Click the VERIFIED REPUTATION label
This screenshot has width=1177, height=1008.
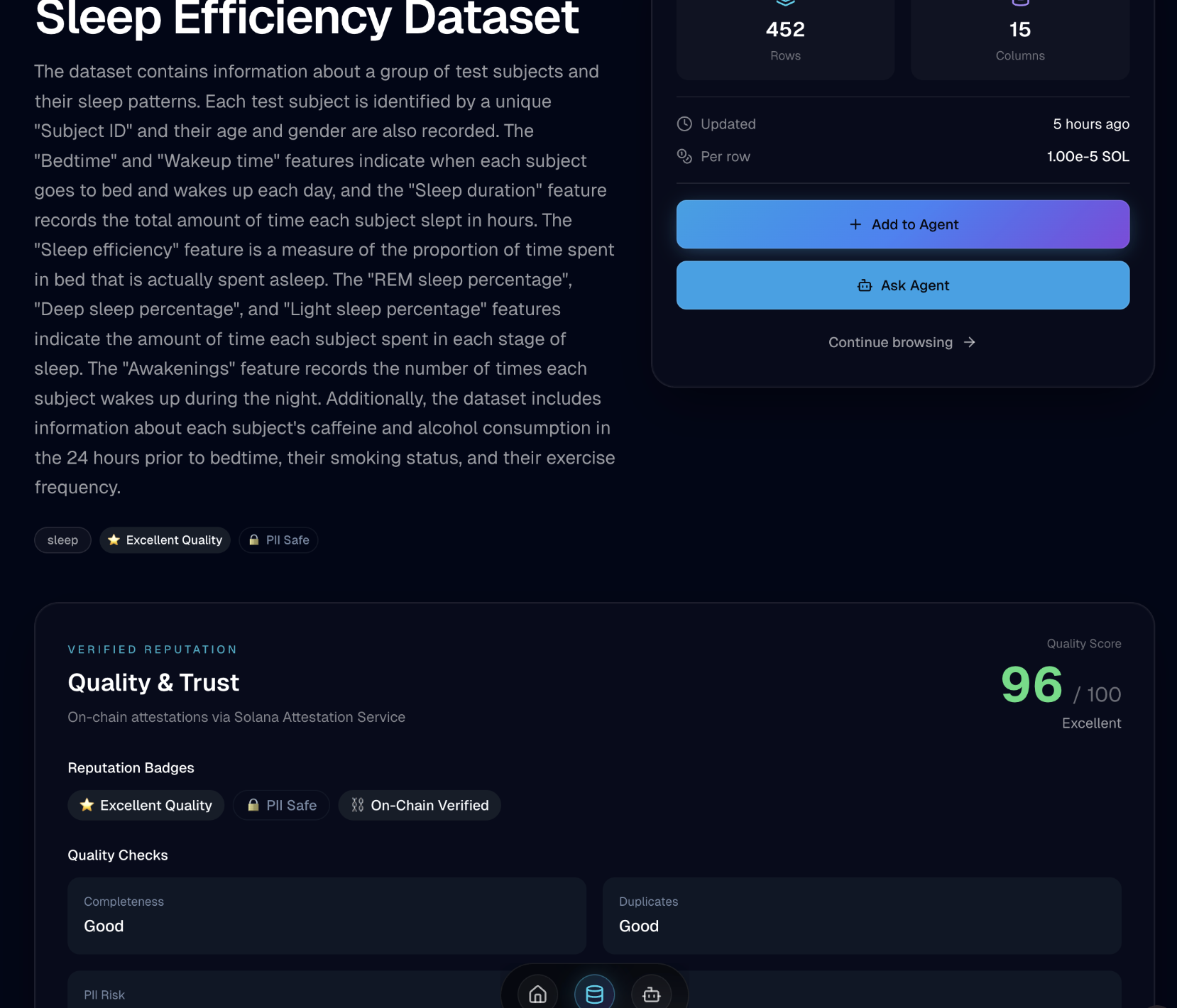click(153, 650)
